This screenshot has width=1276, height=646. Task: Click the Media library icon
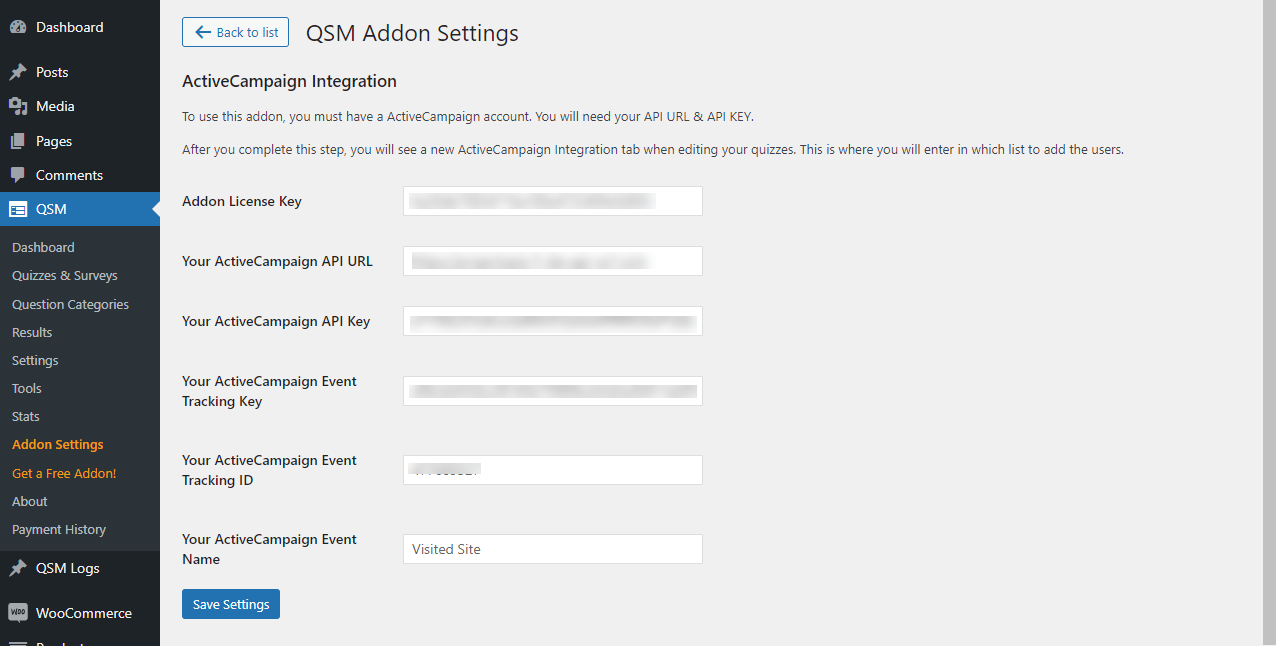[18, 106]
